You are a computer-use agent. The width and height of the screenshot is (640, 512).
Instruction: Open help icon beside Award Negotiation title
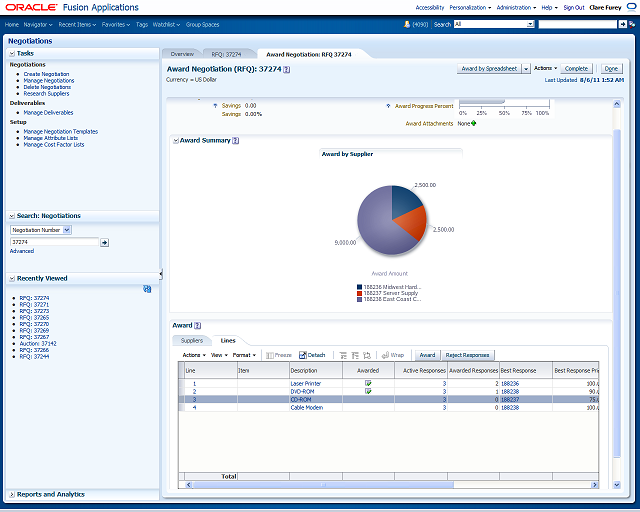pyautogui.click(x=287, y=69)
